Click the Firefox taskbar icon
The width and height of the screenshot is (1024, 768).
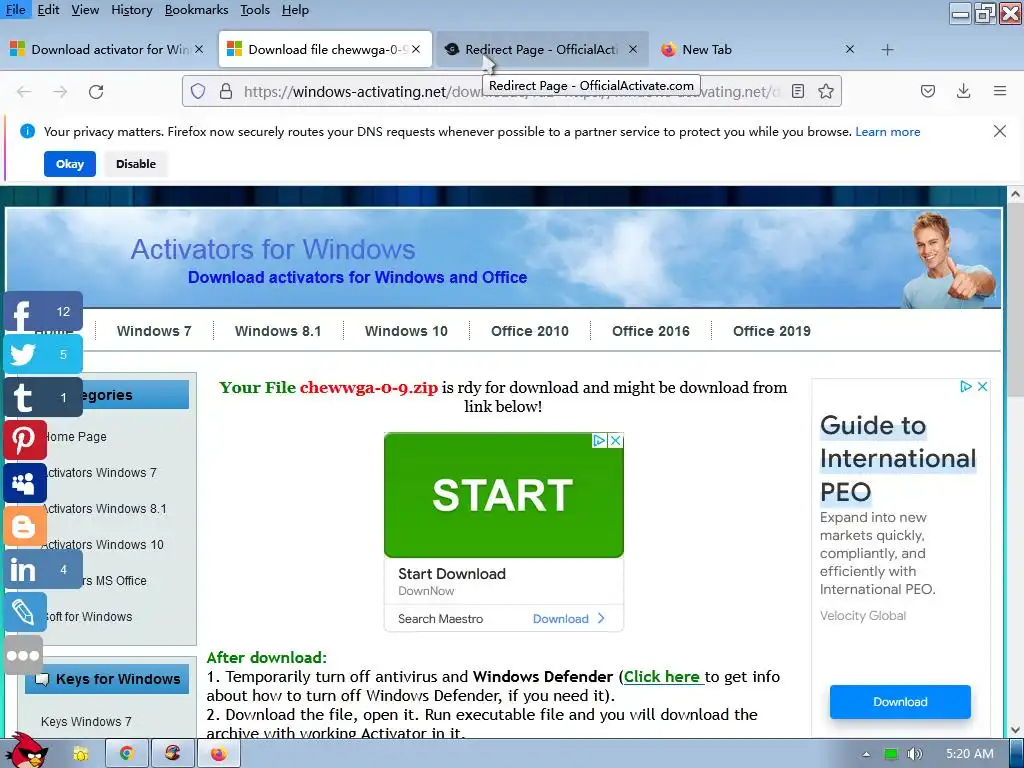point(219,754)
